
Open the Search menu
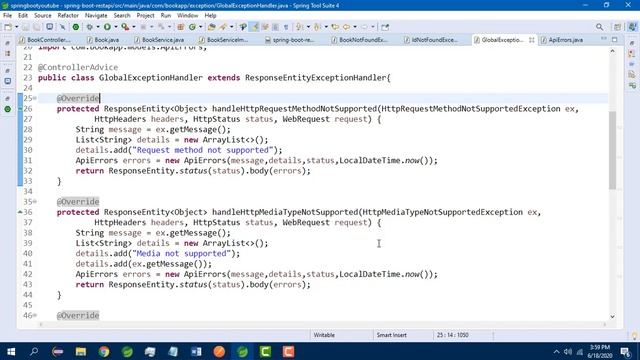(x=122, y=16)
